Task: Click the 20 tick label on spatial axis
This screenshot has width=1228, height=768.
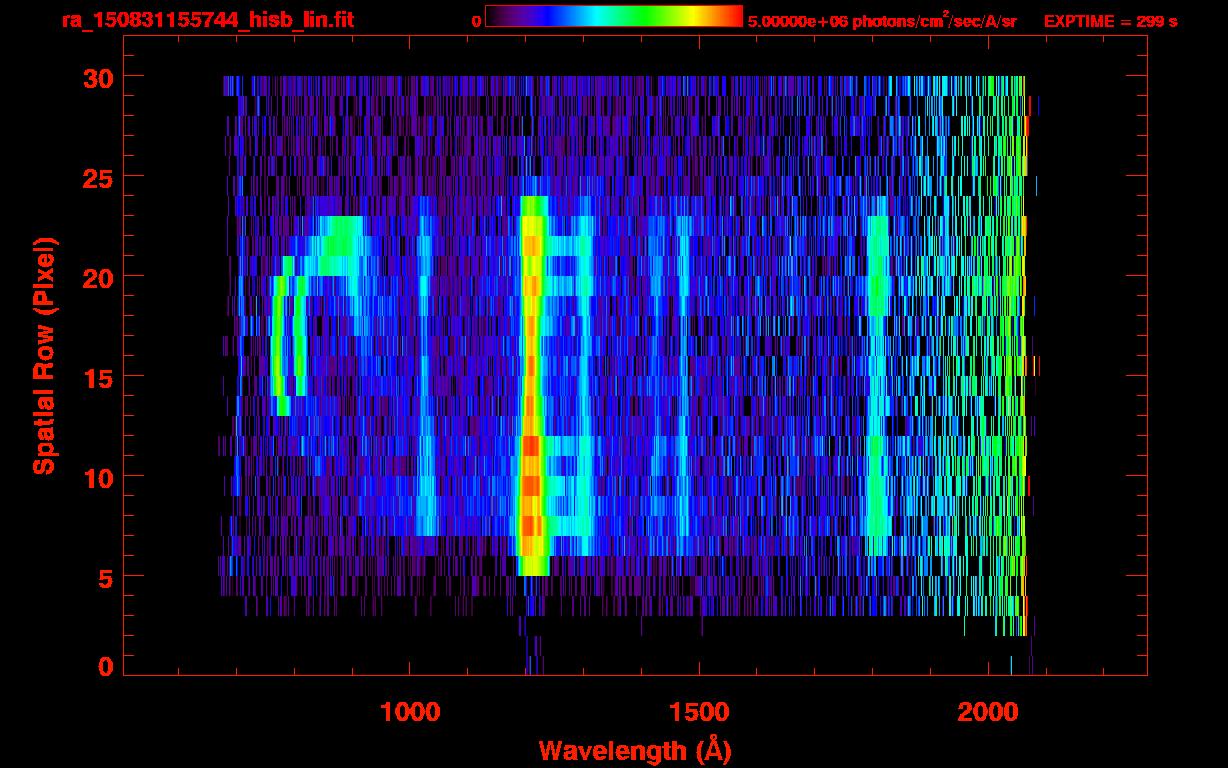Action: click(97, 277)
